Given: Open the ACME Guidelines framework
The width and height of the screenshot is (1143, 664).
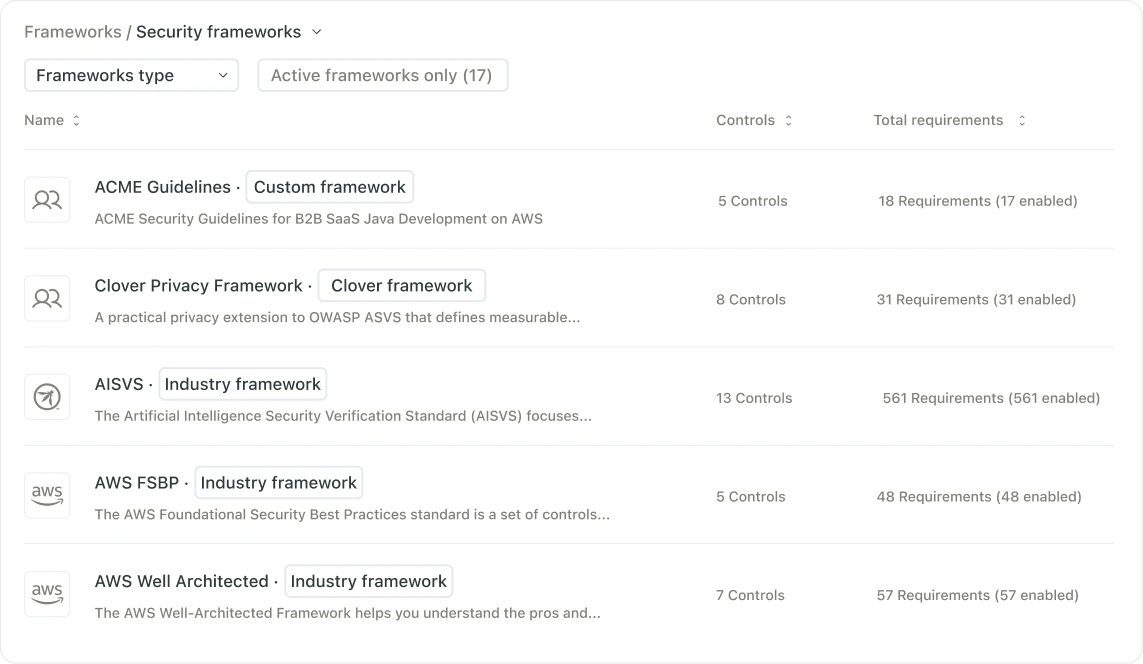Looking at the screenshot, I should [162, 187].
